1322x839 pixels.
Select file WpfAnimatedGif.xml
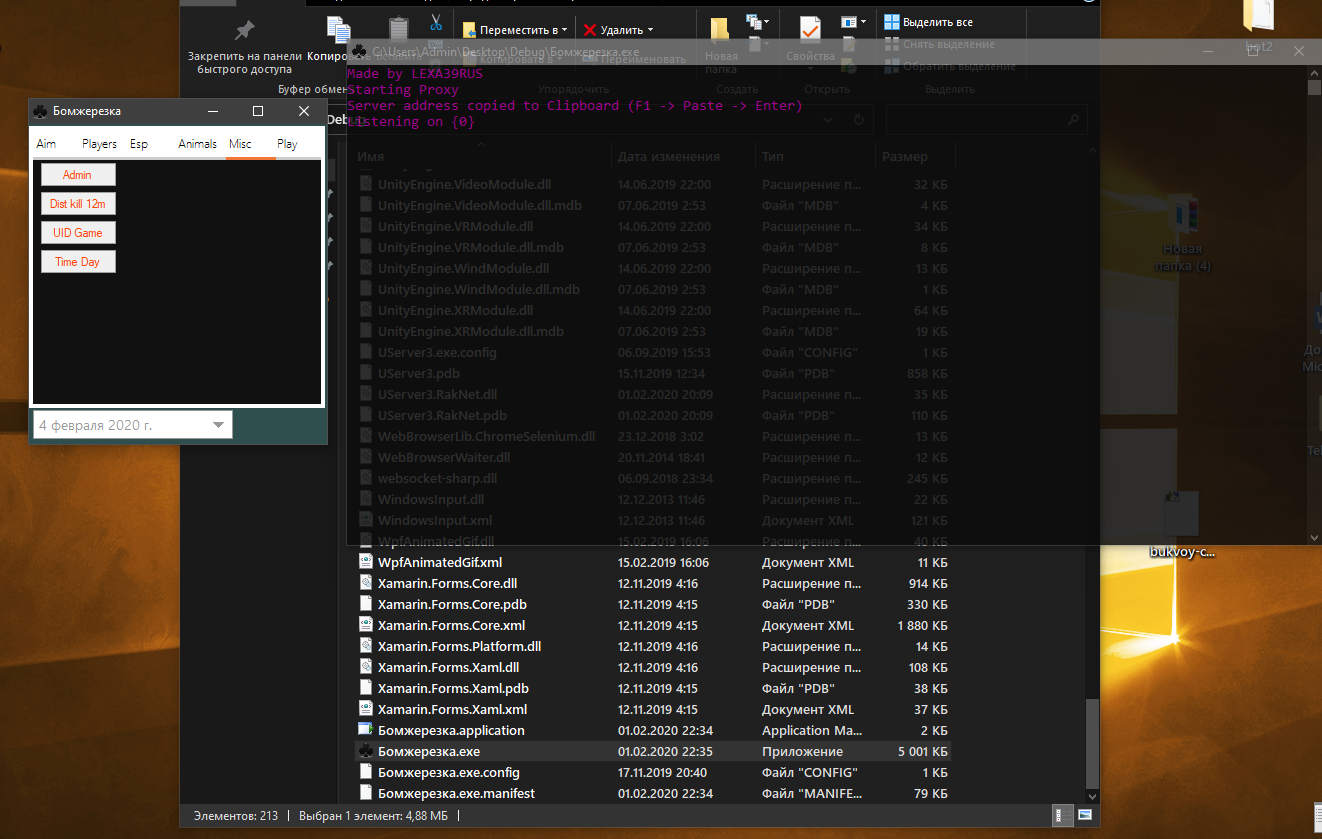click(x=440, y=562)
